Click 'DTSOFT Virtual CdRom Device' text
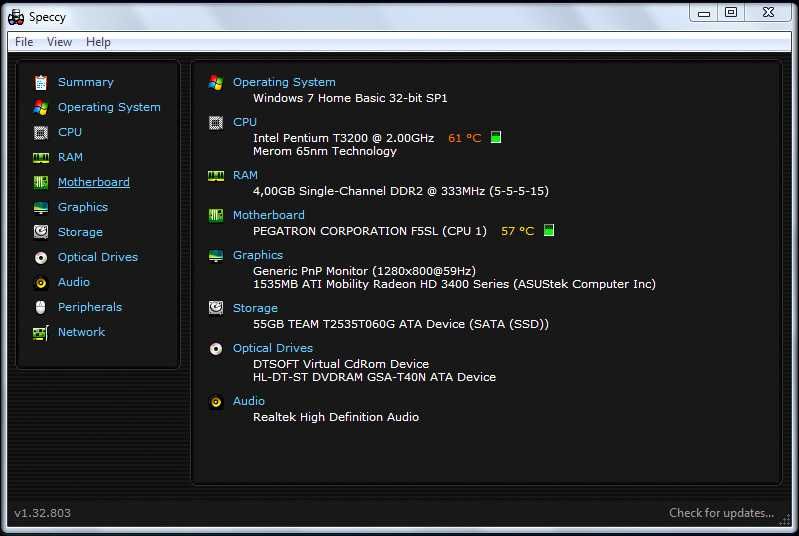Viewport: 799px width, 536px height. click(x=341, y=364)
